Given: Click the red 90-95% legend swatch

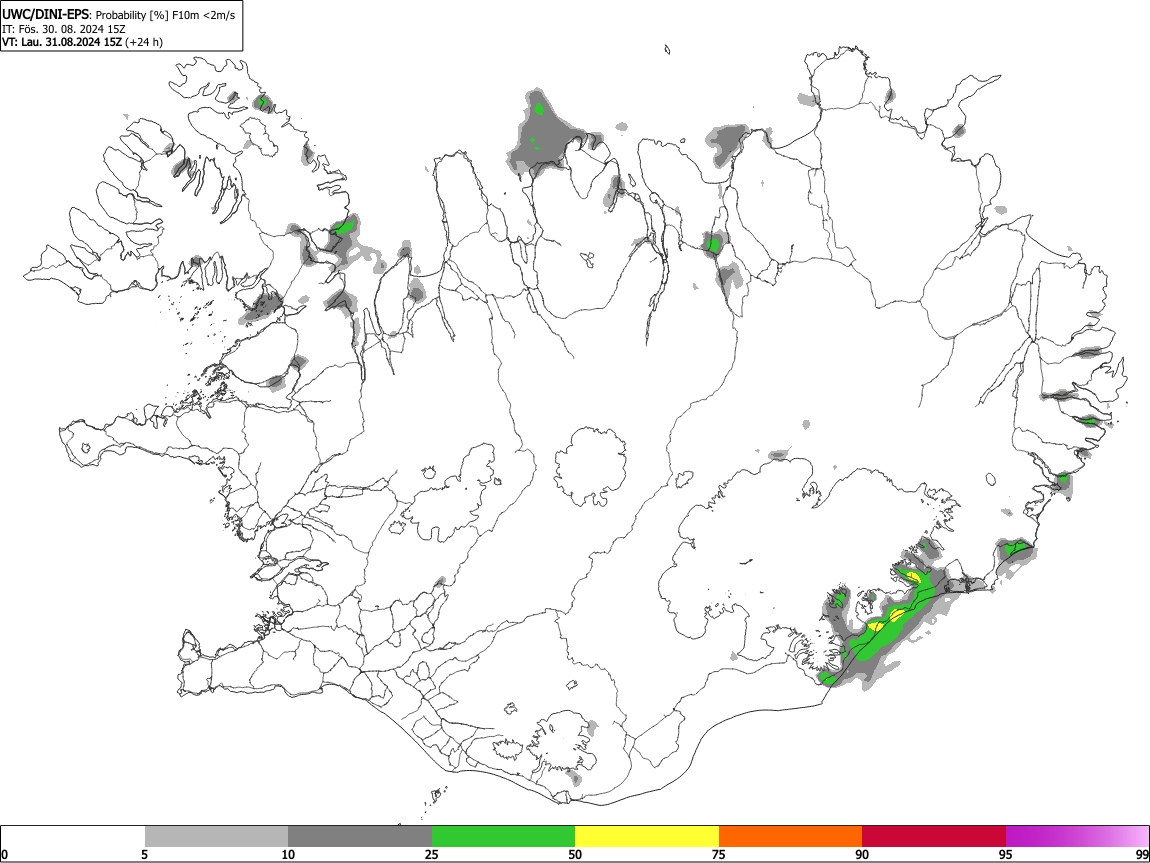Looking at the screenshot, I should pos(934,836).
